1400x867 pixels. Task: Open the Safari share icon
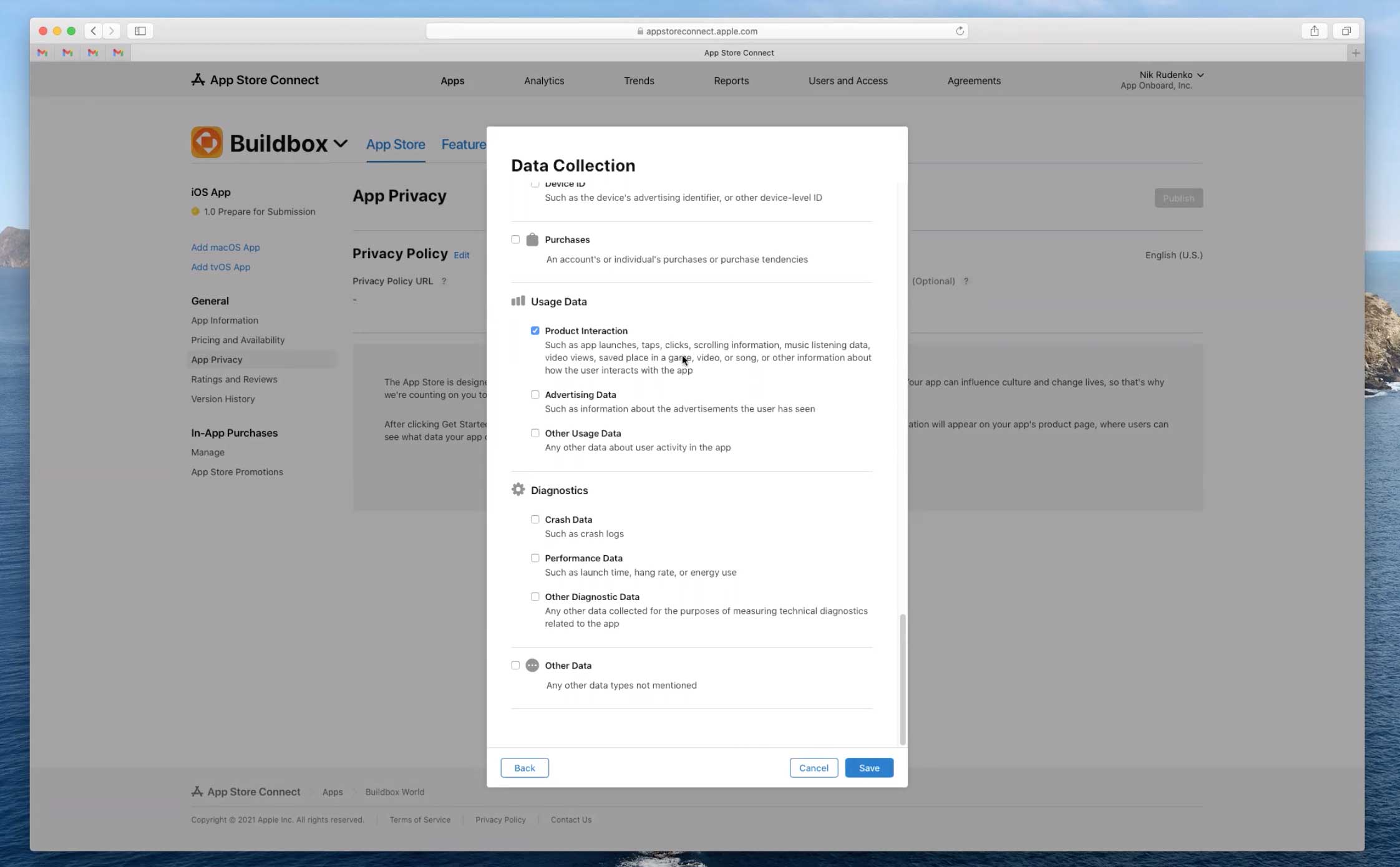pyautogui.click(x=1314, y=31)
